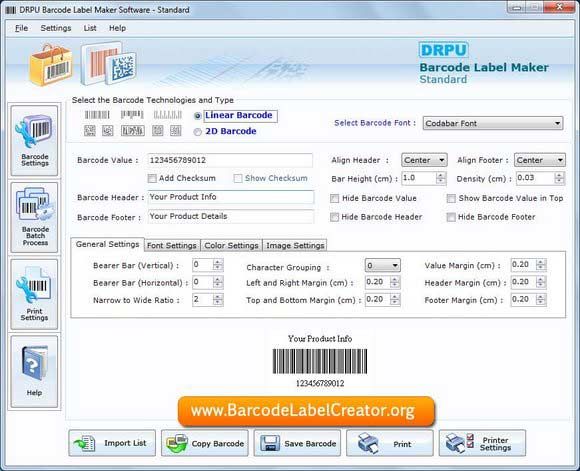This screenshot has height=471, width=580.
Task: Check Show Barcode Value in Top
Action: [x=451, y=199]
